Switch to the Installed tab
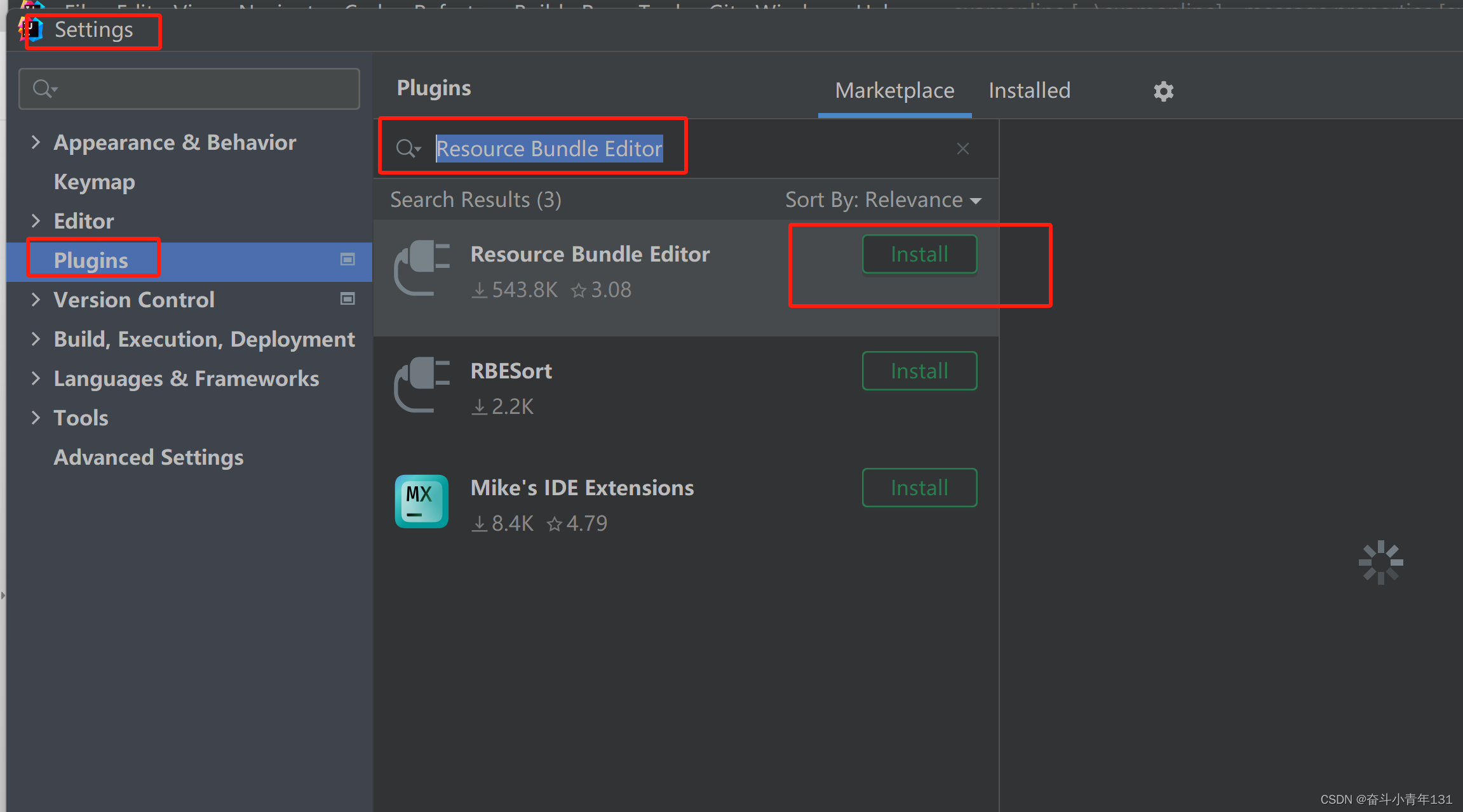The width and height of the screenshot is (1463, 812). coord(1029,91)
